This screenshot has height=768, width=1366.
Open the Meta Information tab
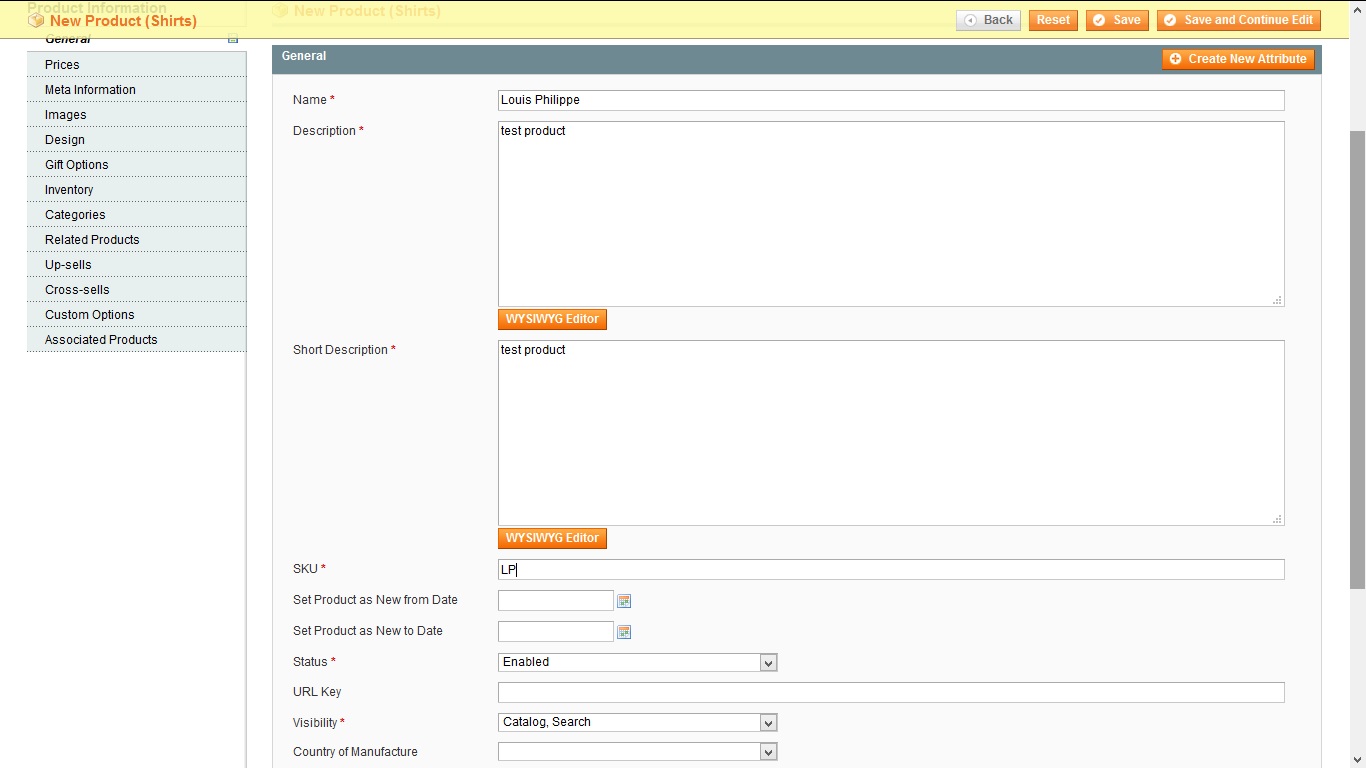136,90
